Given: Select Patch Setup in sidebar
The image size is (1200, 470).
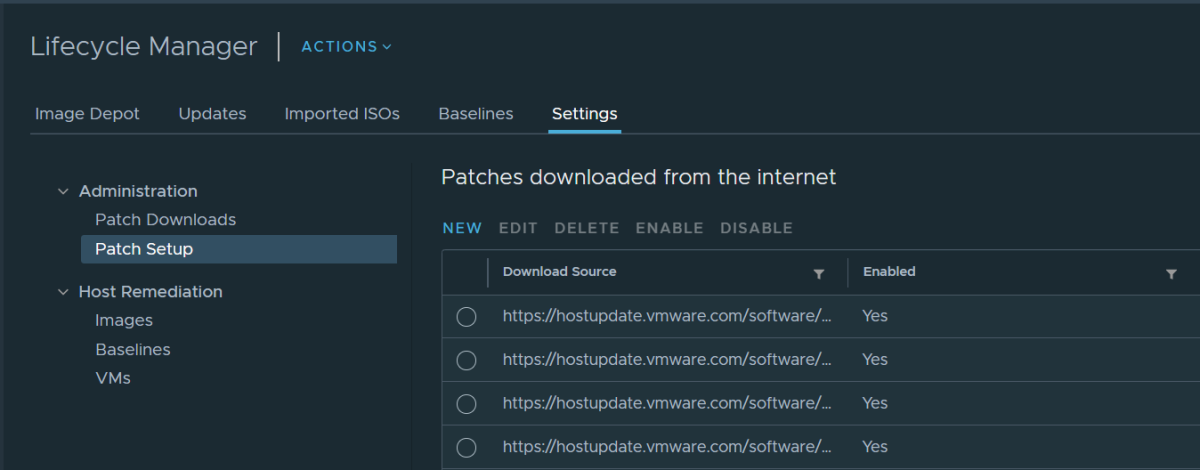Looking at the screenshot, I should tap(239, 249).
